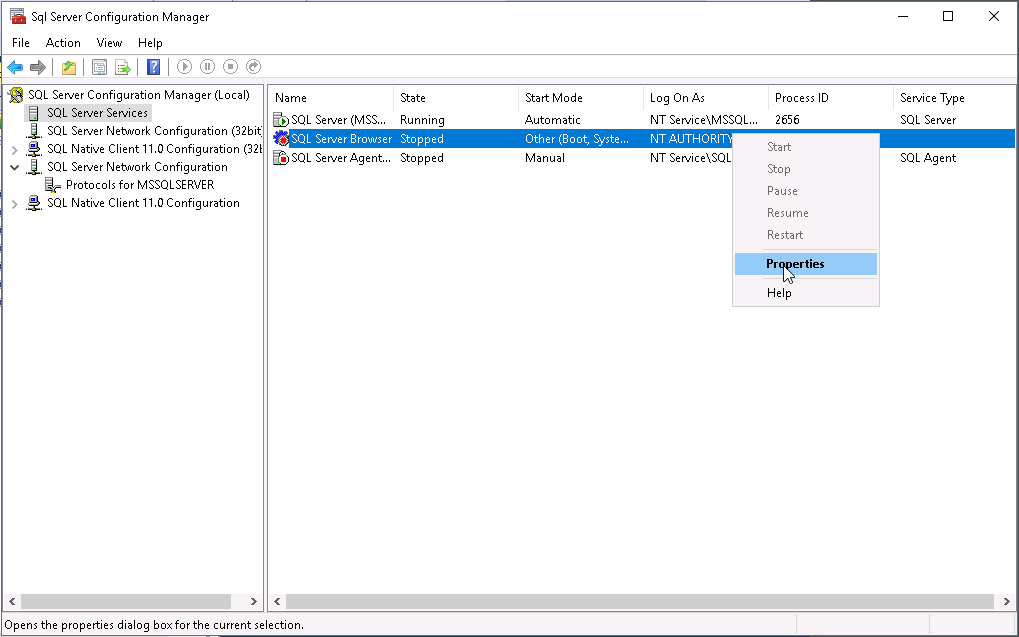Viewport: 1019px width, 637px height.
Task: Sort by the Log On As column header
Action: point(706,98)
